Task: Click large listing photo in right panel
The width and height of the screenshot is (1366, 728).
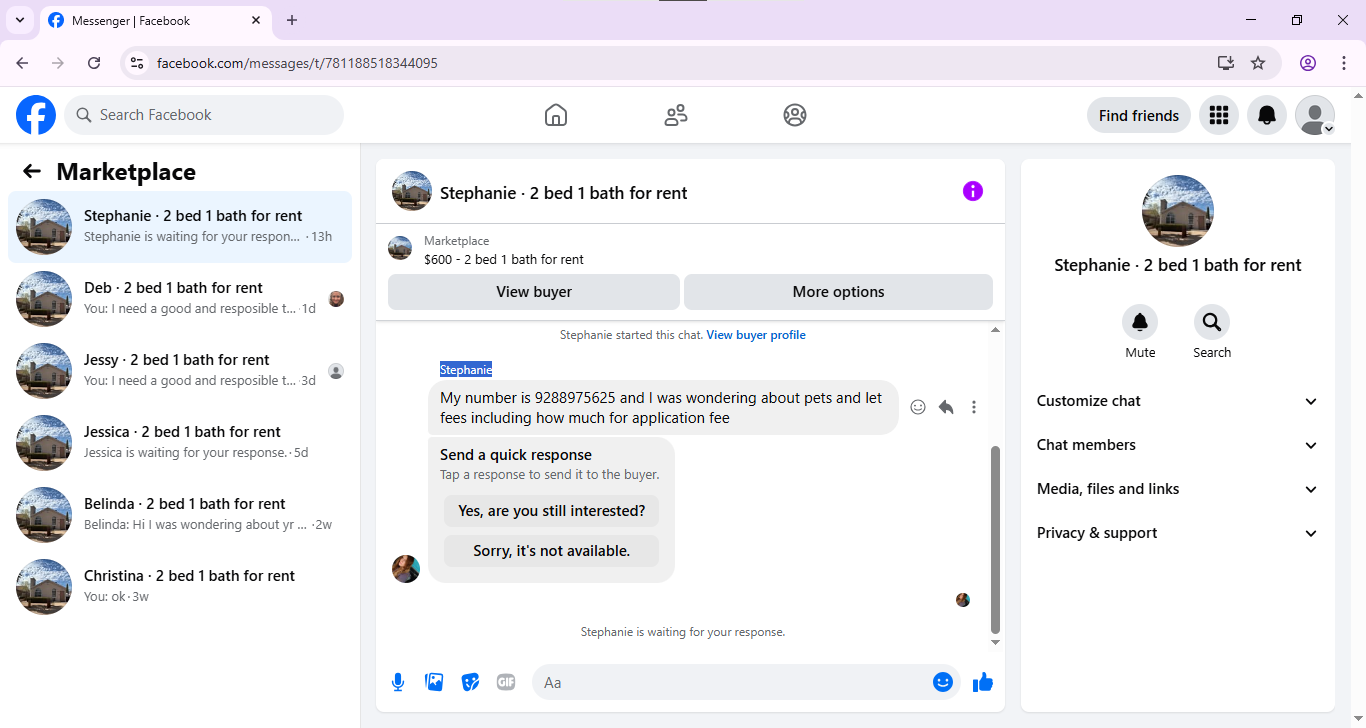Action: (1178, 211)
